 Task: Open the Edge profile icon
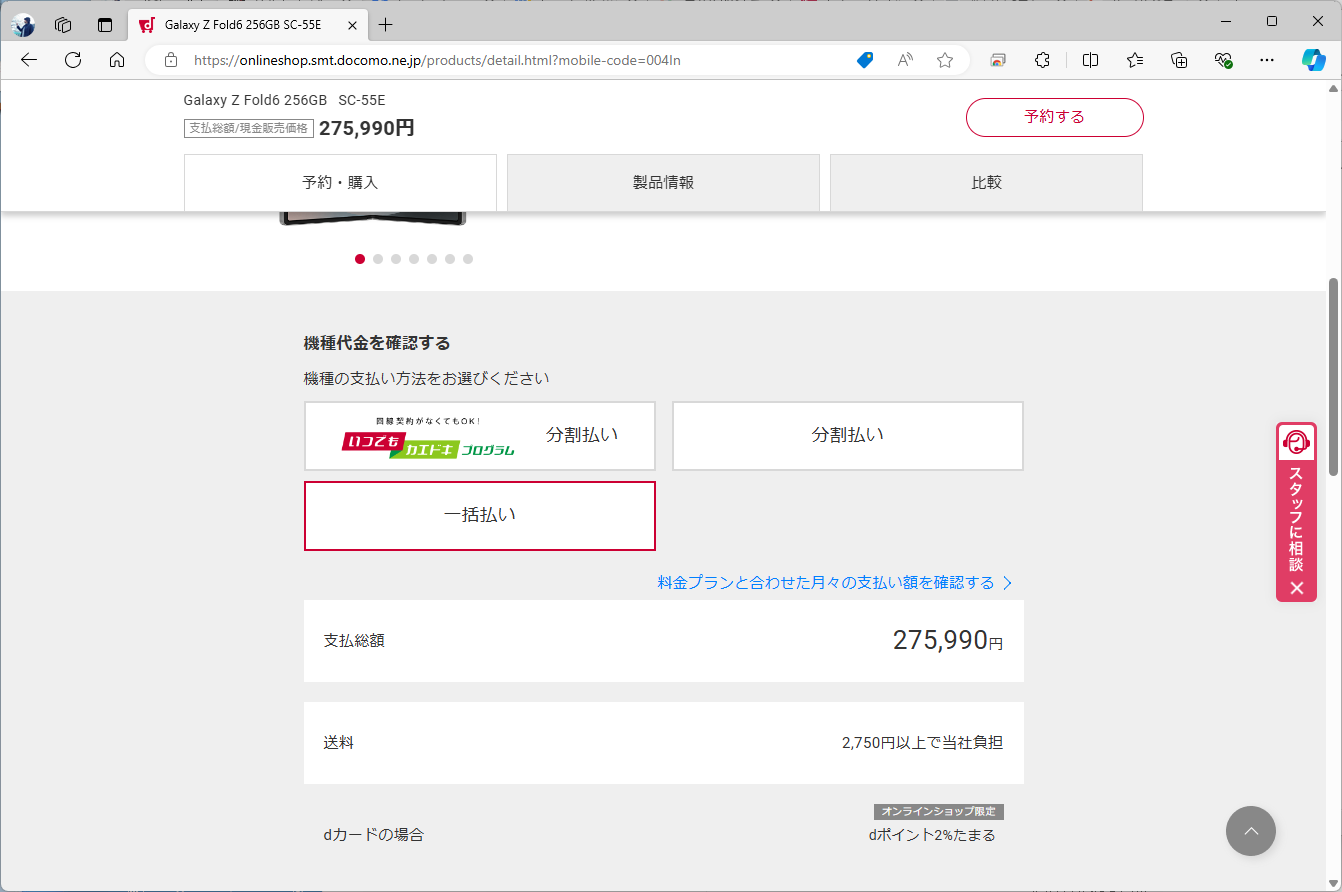(23, 25)
